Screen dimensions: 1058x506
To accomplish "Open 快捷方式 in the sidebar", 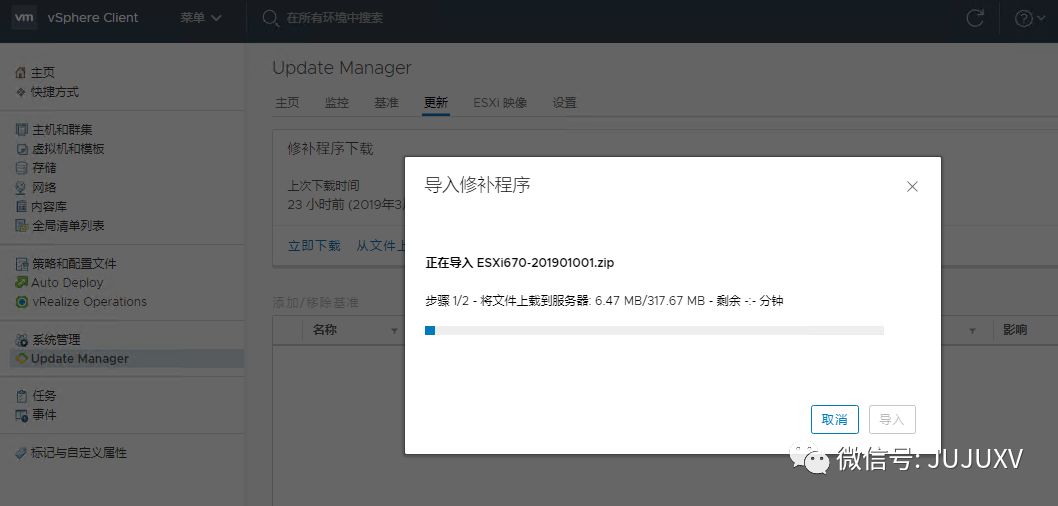I will [x=55, y=92].
